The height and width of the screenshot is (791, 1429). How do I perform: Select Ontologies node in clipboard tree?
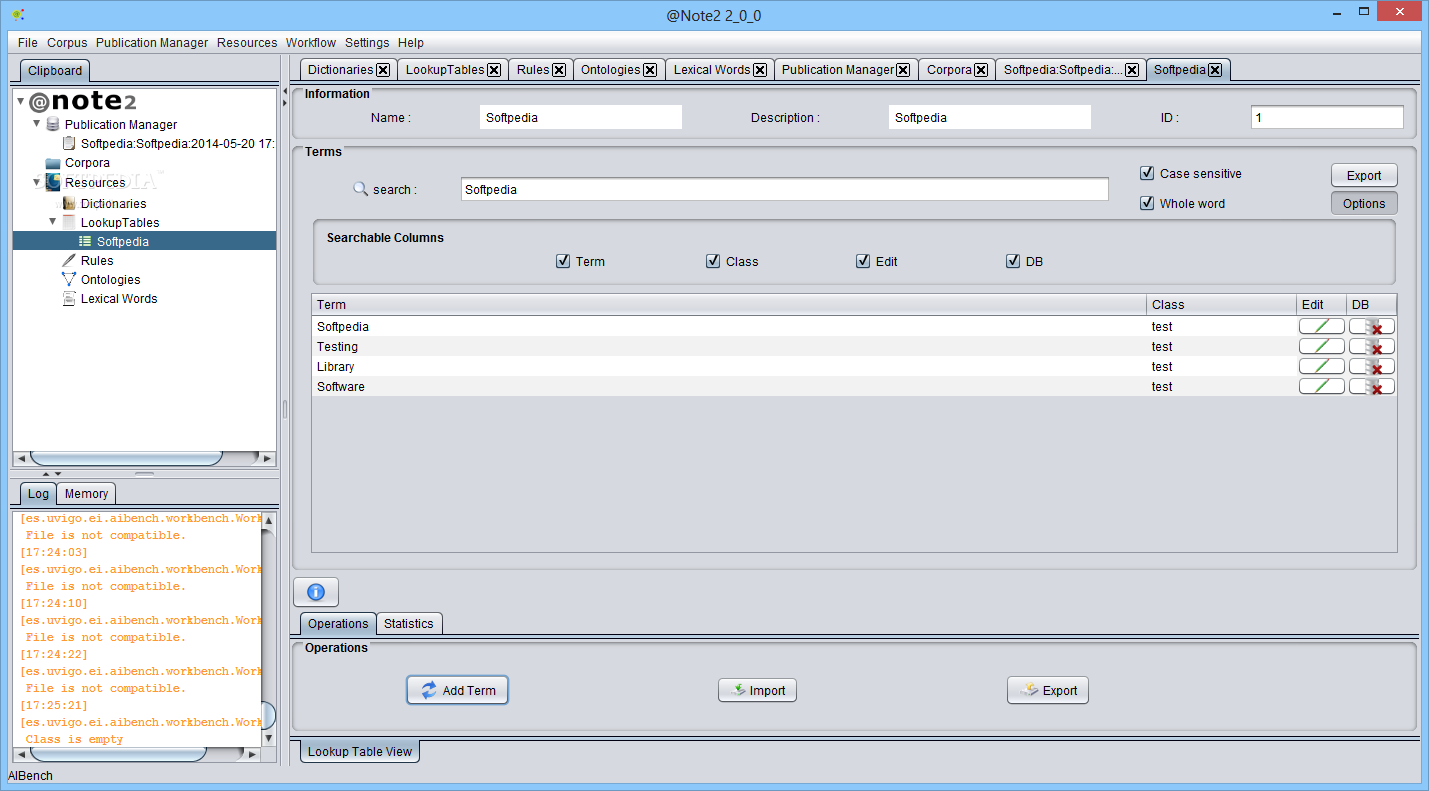tap(110, 280)
